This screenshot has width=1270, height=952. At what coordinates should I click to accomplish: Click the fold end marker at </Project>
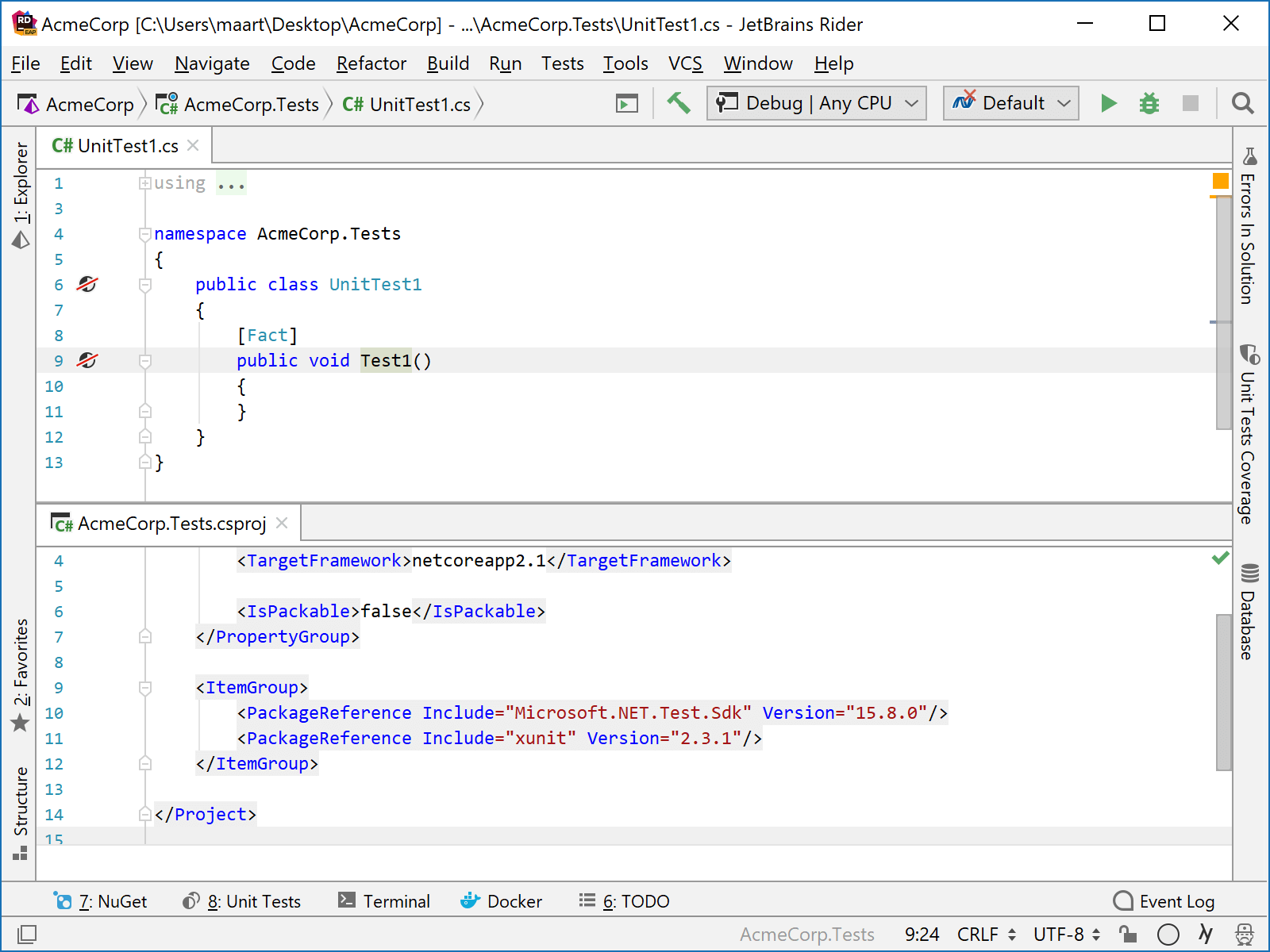point(145,814)
